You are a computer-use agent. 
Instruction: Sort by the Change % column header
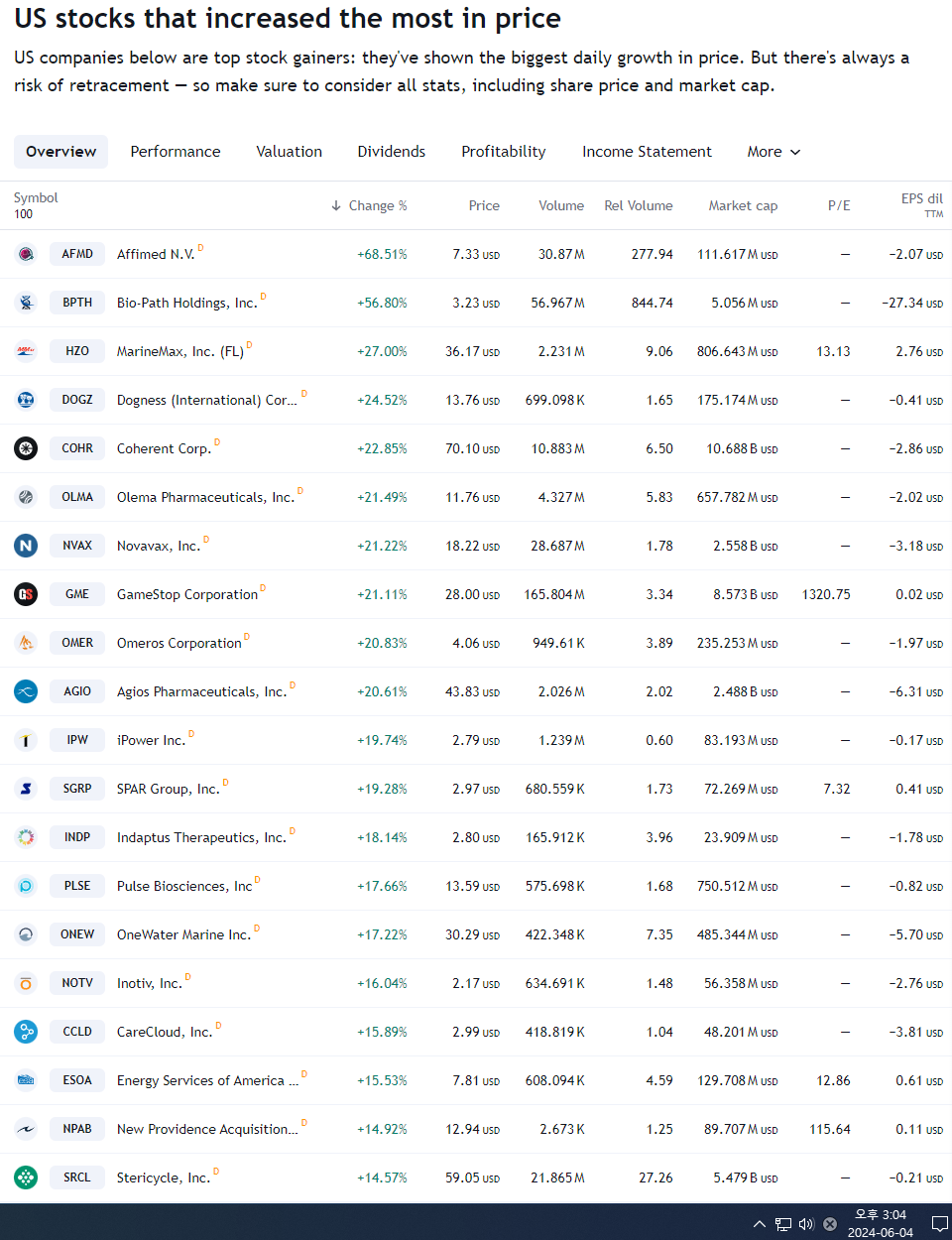pos(369,205)
